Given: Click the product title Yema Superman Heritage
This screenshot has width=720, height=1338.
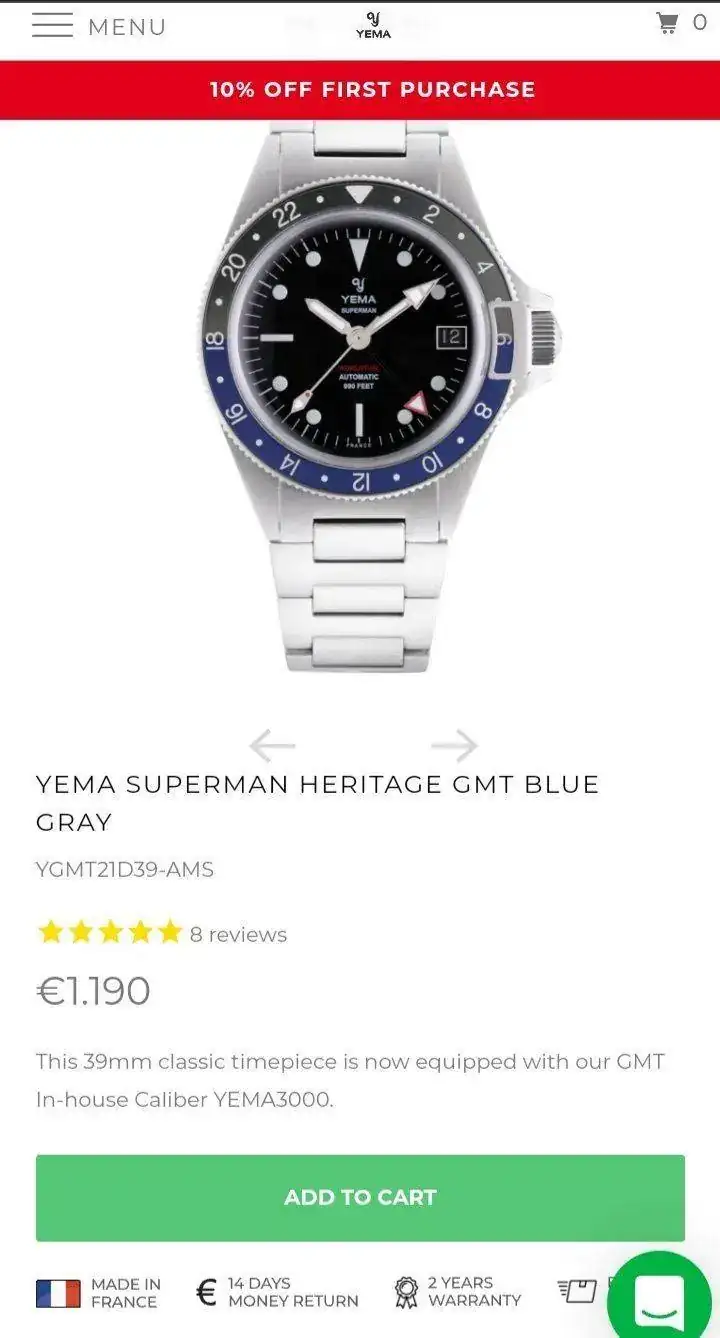Looking at the screenshot, I should click(x=317, y=803).
